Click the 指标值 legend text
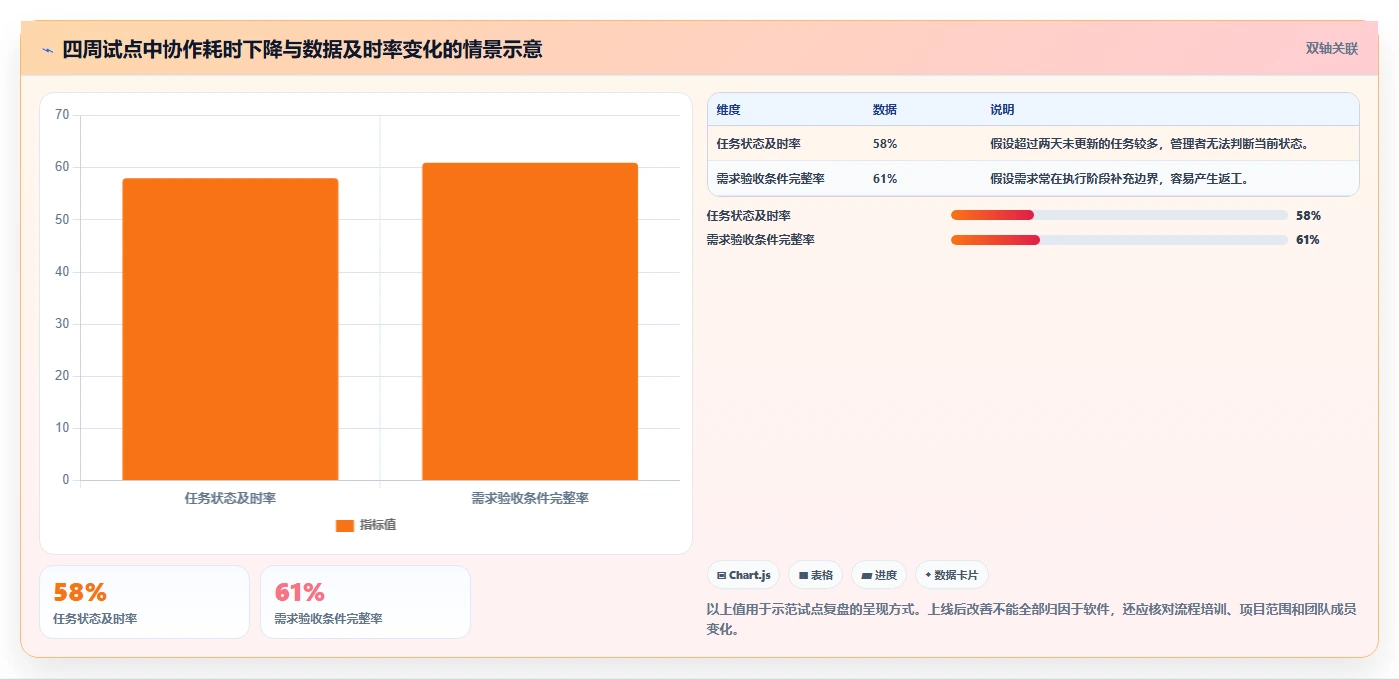This screenshot has width=1399, height=679. [378, 525]
